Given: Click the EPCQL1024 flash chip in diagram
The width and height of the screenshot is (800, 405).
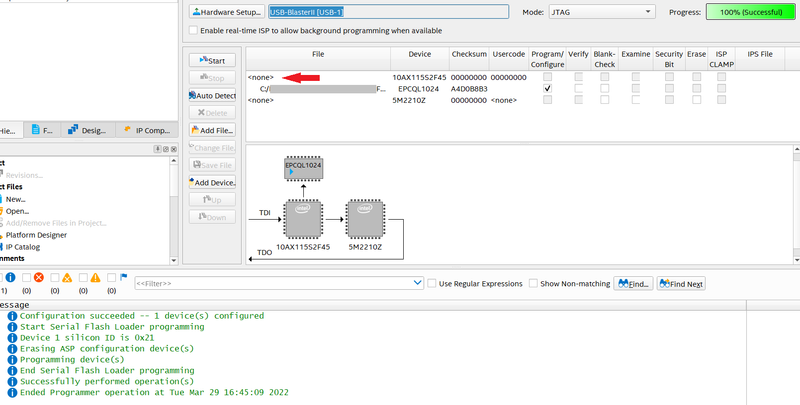Looking at the screenshot, I should (x=303, y=166).
